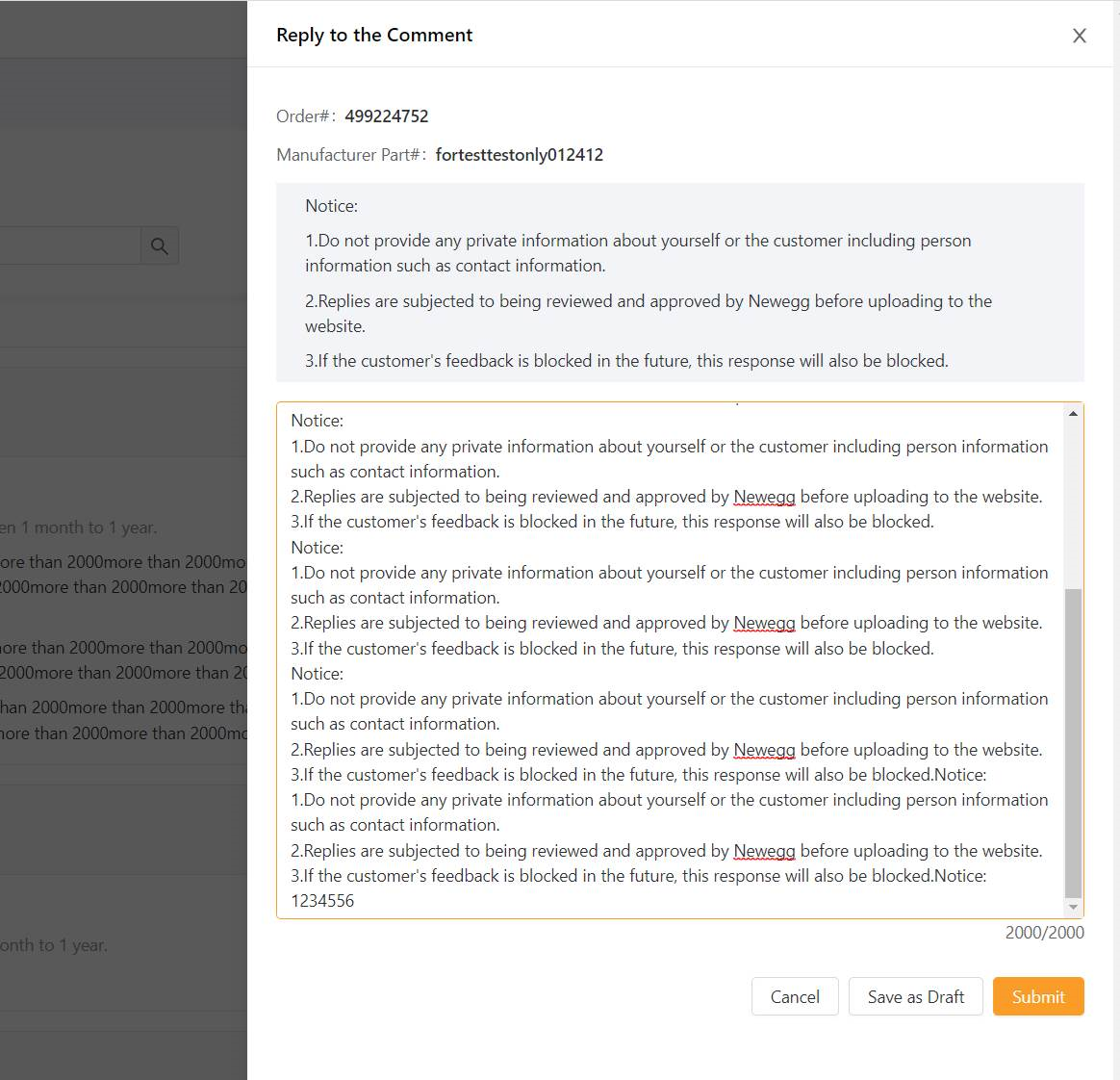Click the Manufacturer Part# label
The image size is (1120, 1080).
(351, 155)
